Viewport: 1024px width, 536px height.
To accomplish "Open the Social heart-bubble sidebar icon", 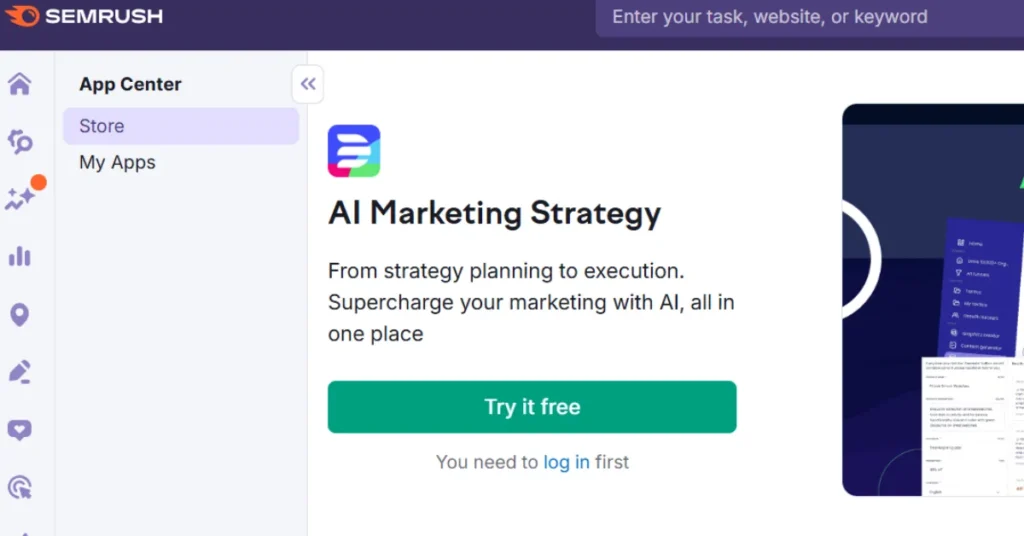I will click(x=19, y=430).
